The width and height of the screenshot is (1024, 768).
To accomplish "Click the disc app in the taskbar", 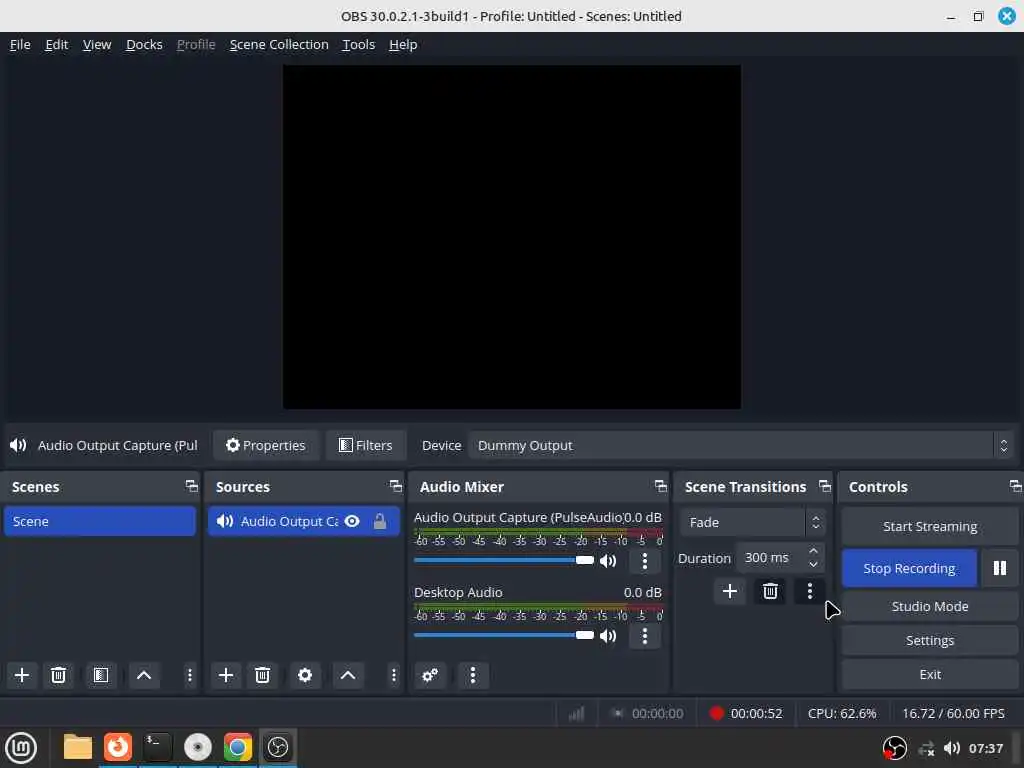I will point(197,747).
